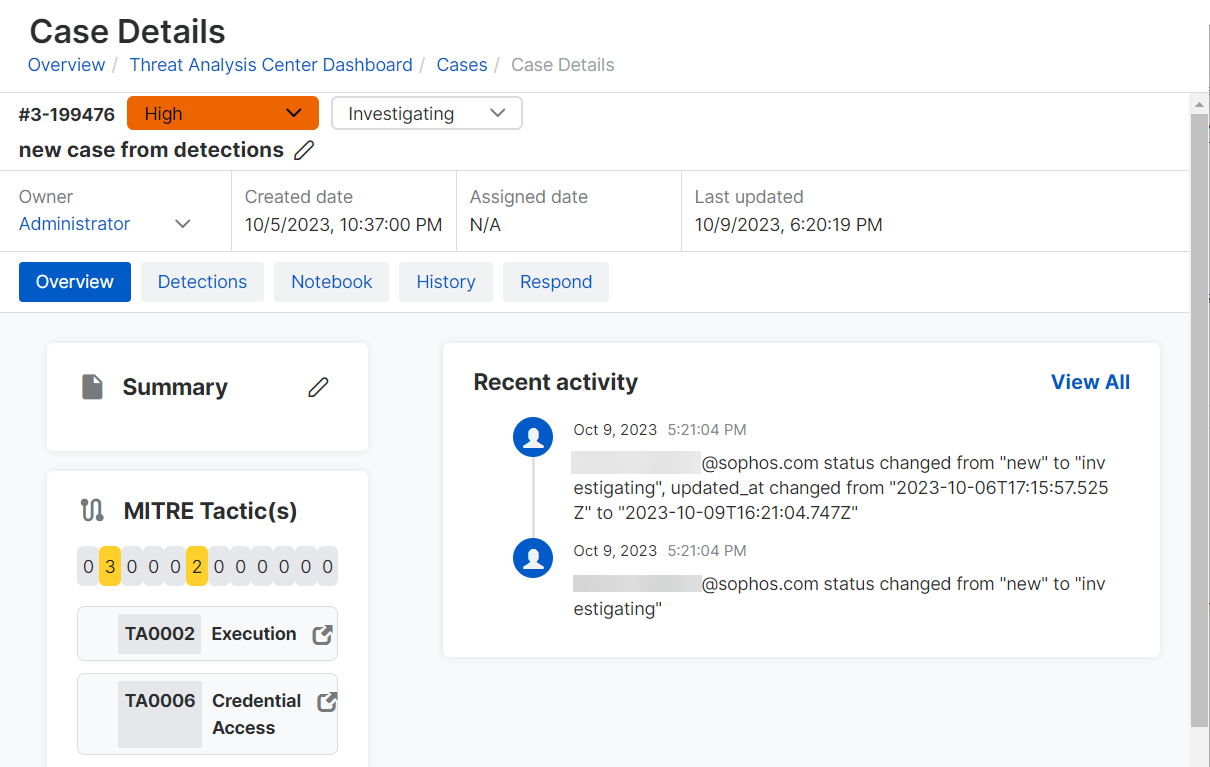Click second user avatar in Recent activity
The height and width of the screenshot is (767, 1210).
[x=533, y=558]
